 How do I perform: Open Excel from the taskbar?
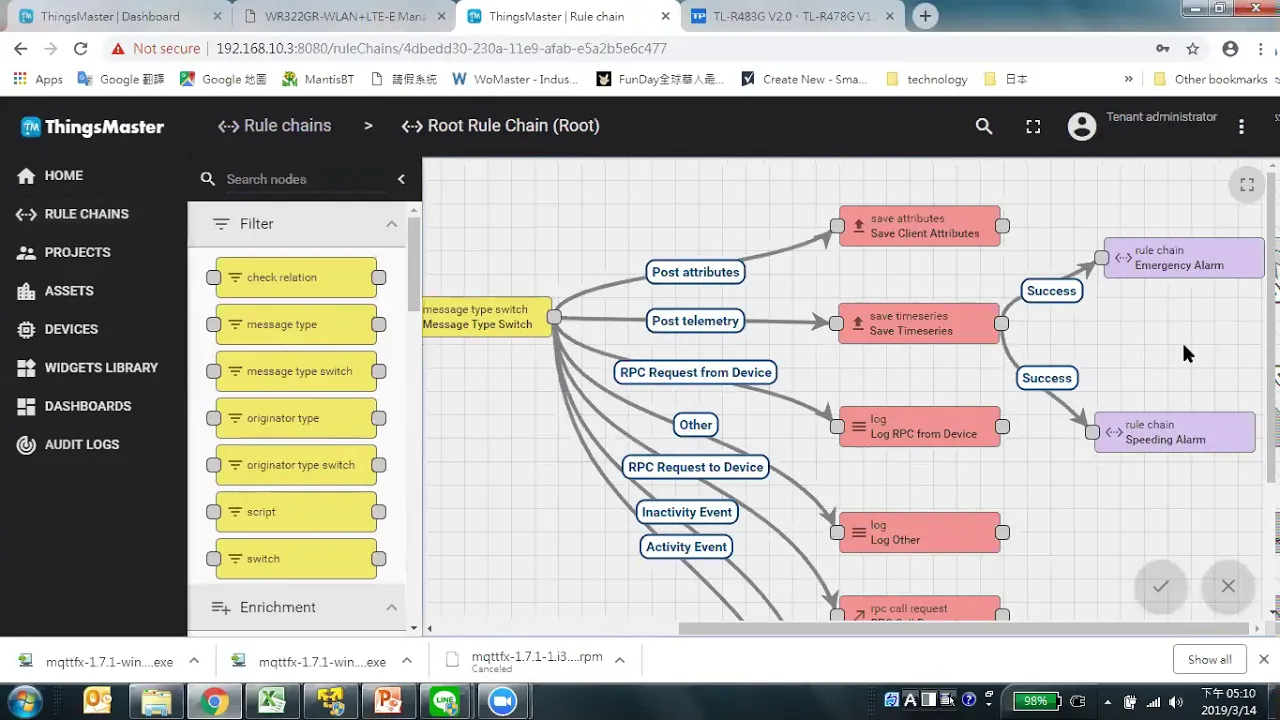tap(272, 701)
